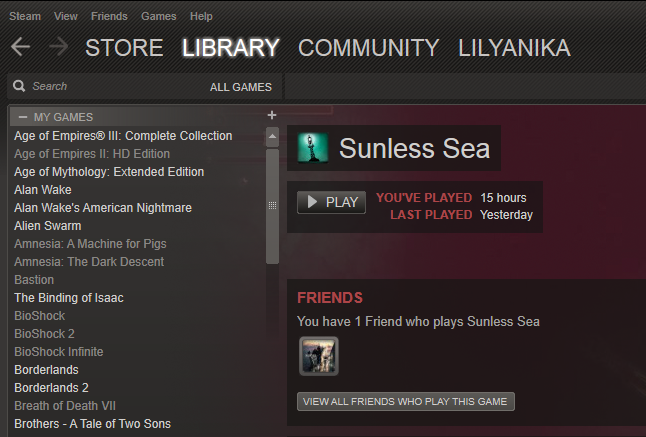Collapse the My Games category
This screenshot has height=437, width=646.
click(x=23, y=117)
